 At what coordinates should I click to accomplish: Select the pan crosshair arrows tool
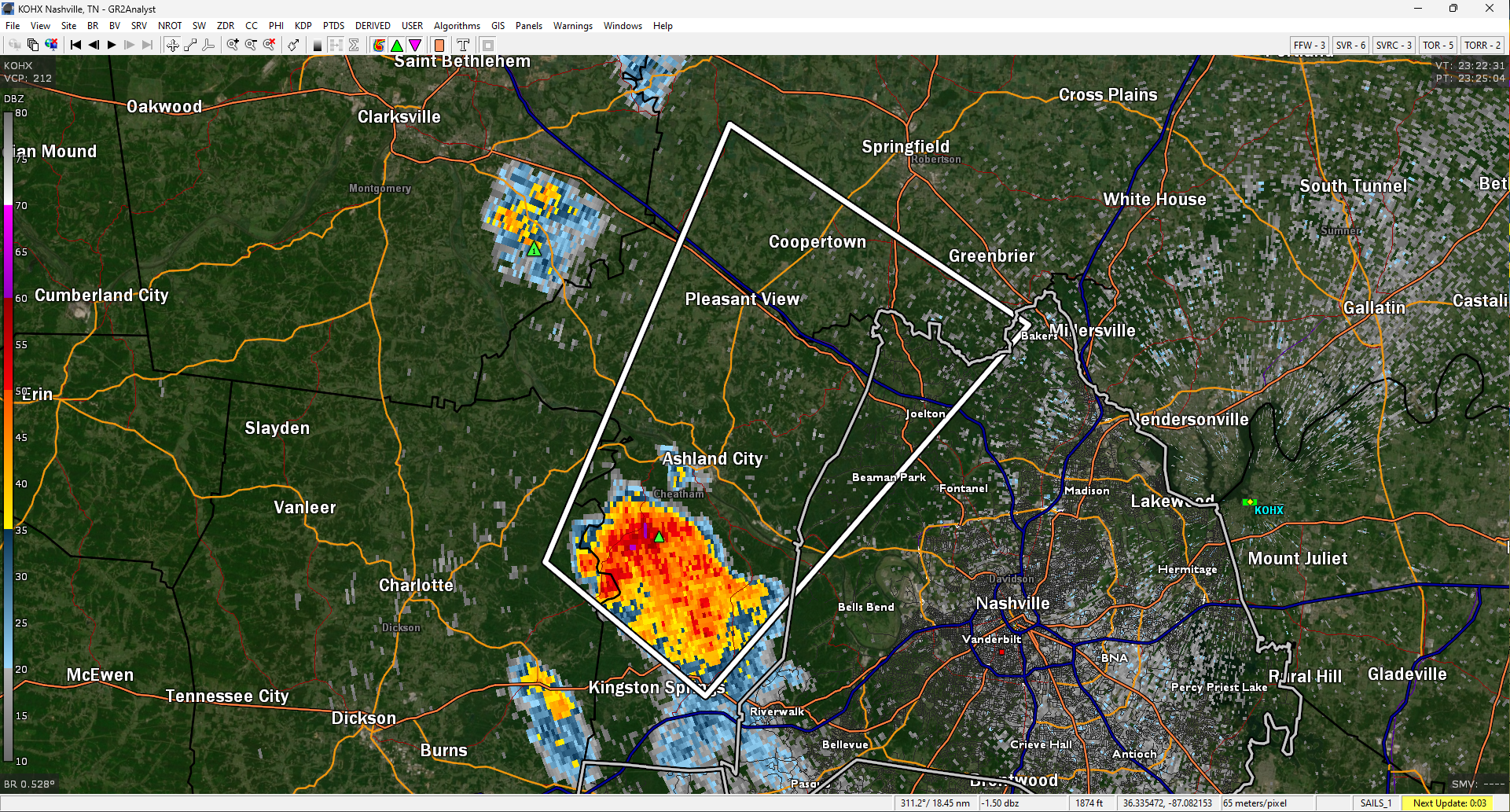click(172, 45)
